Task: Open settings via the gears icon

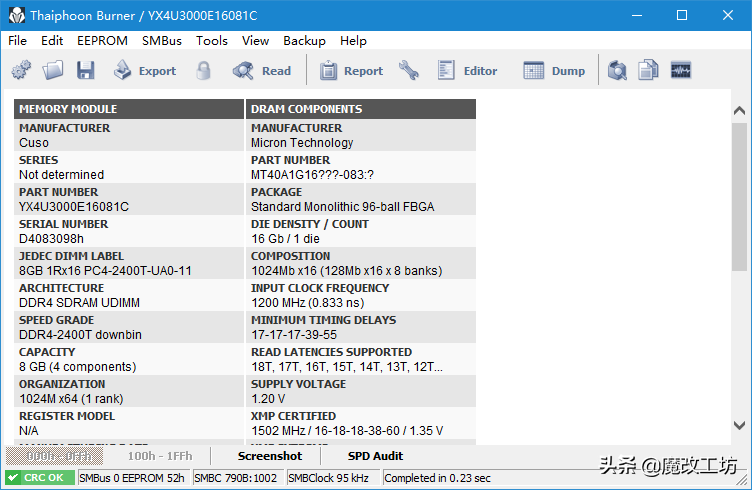Action: pyautogui.click(x=21, y=70)
